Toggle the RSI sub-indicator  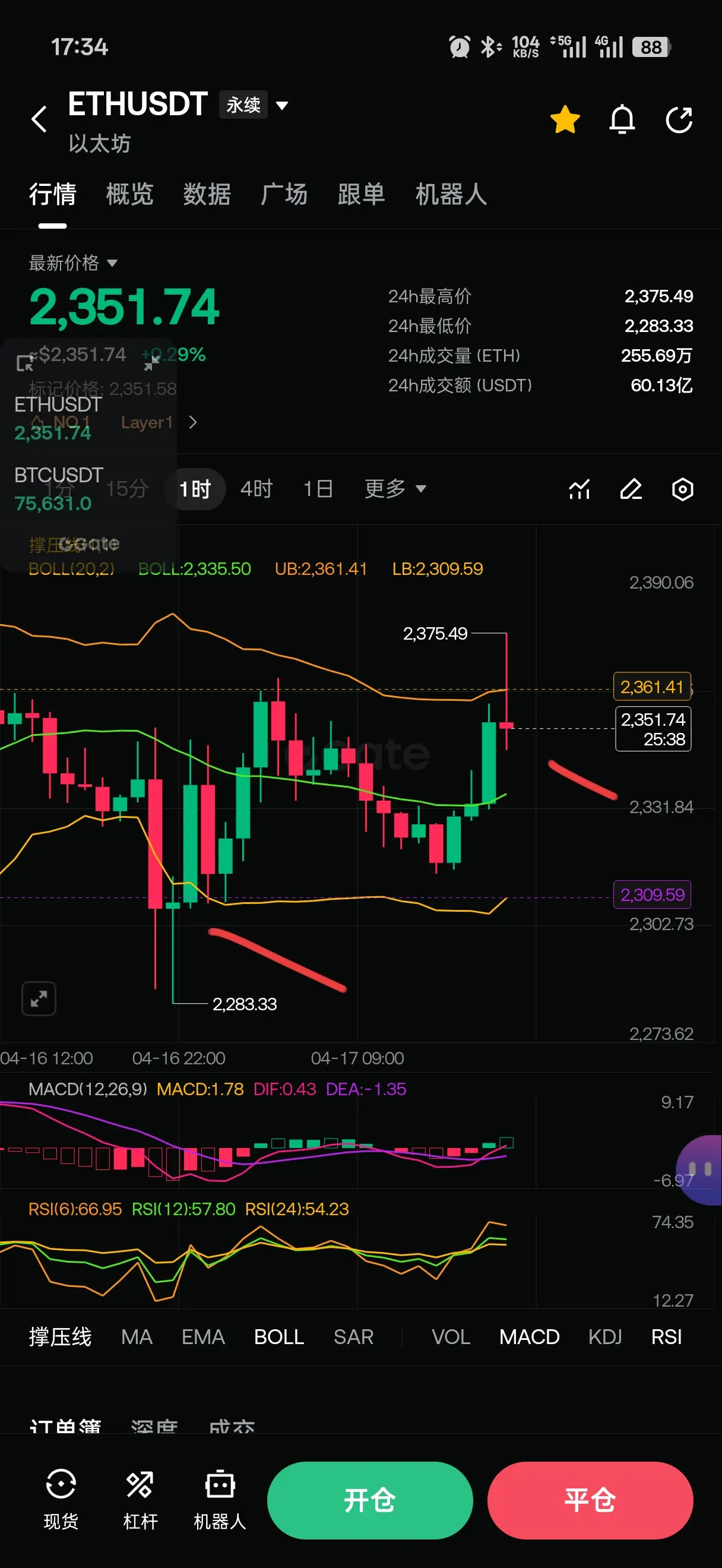(x=667, y=1337)
